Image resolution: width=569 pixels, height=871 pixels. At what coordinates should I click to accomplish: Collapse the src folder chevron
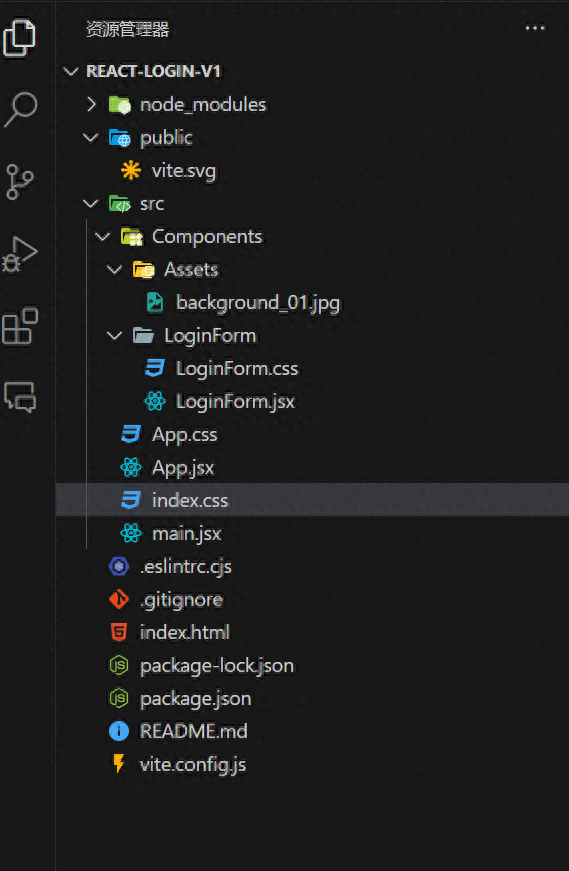pos(91,203)
